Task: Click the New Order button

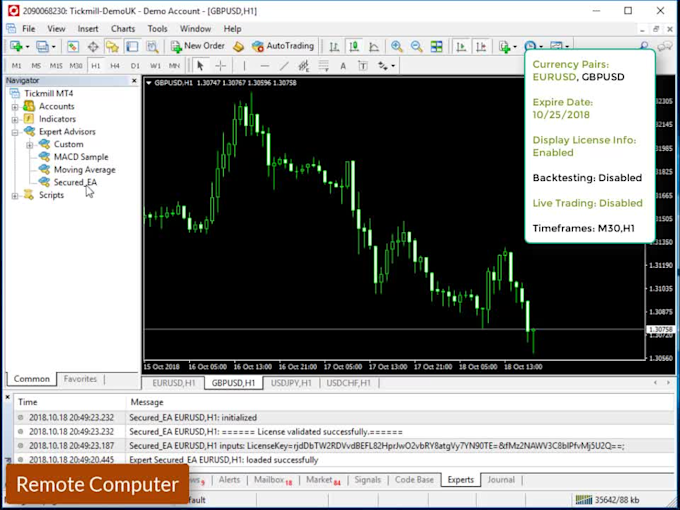Action: [198, 46]
